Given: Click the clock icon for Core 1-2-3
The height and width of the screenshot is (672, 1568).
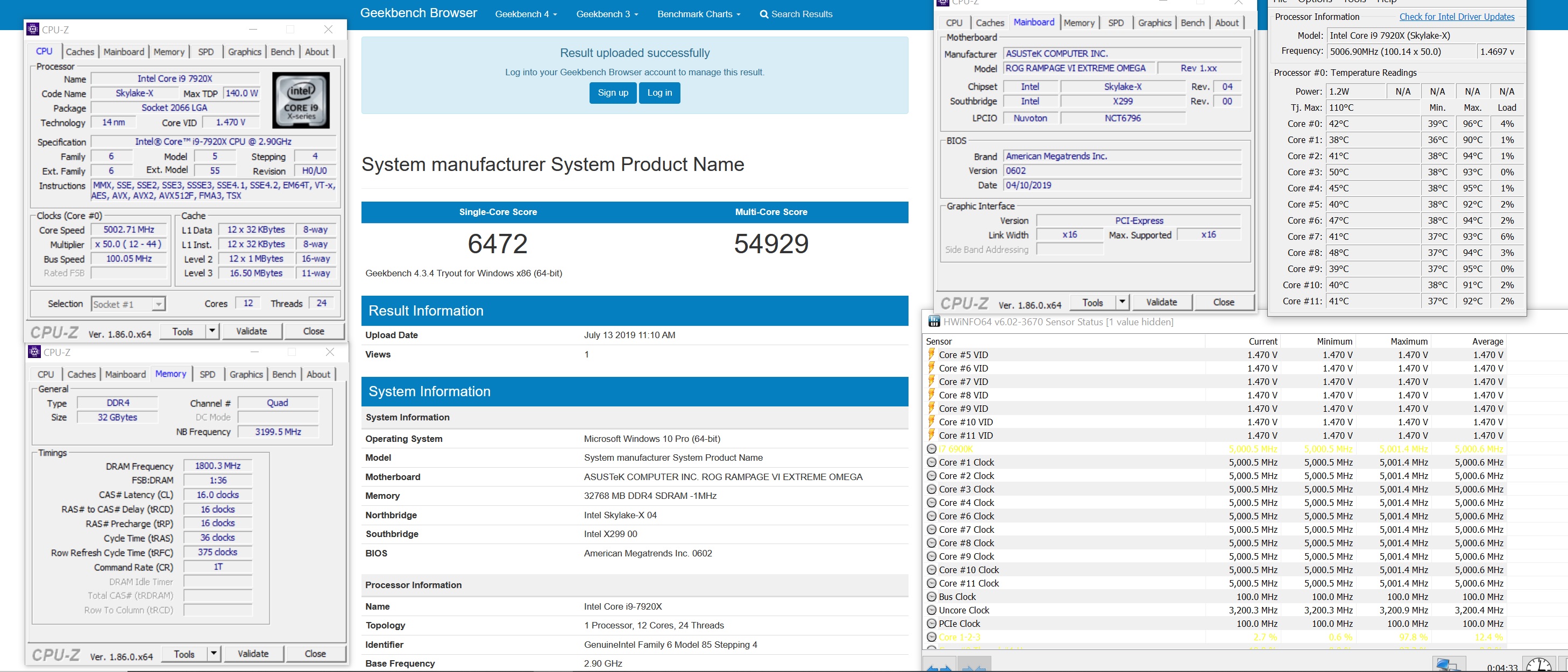Looking at the screenshot, I should 931,637.
